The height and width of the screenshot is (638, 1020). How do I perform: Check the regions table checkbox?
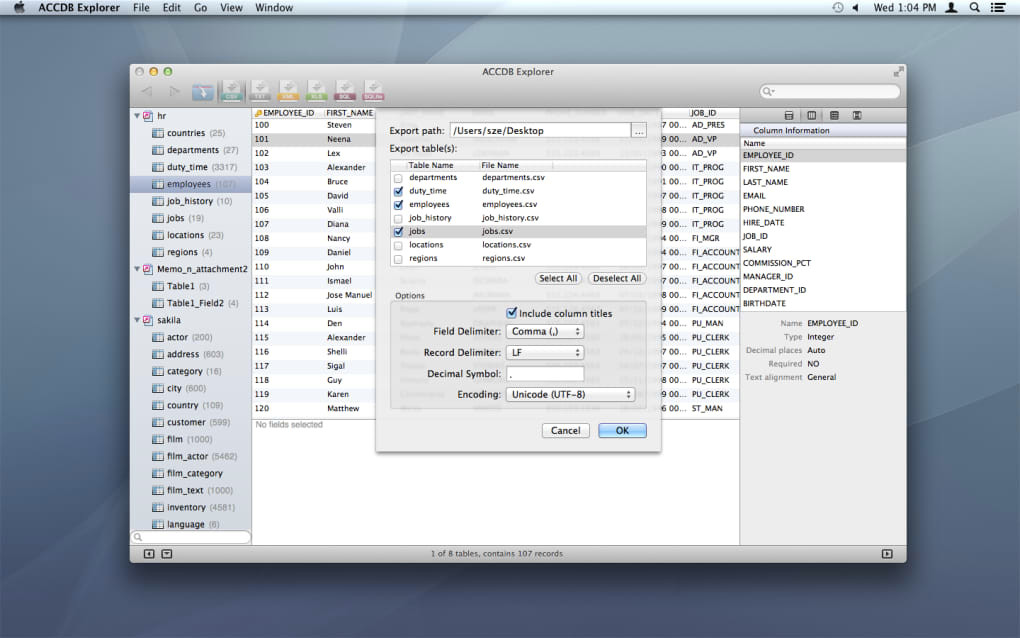398,259
